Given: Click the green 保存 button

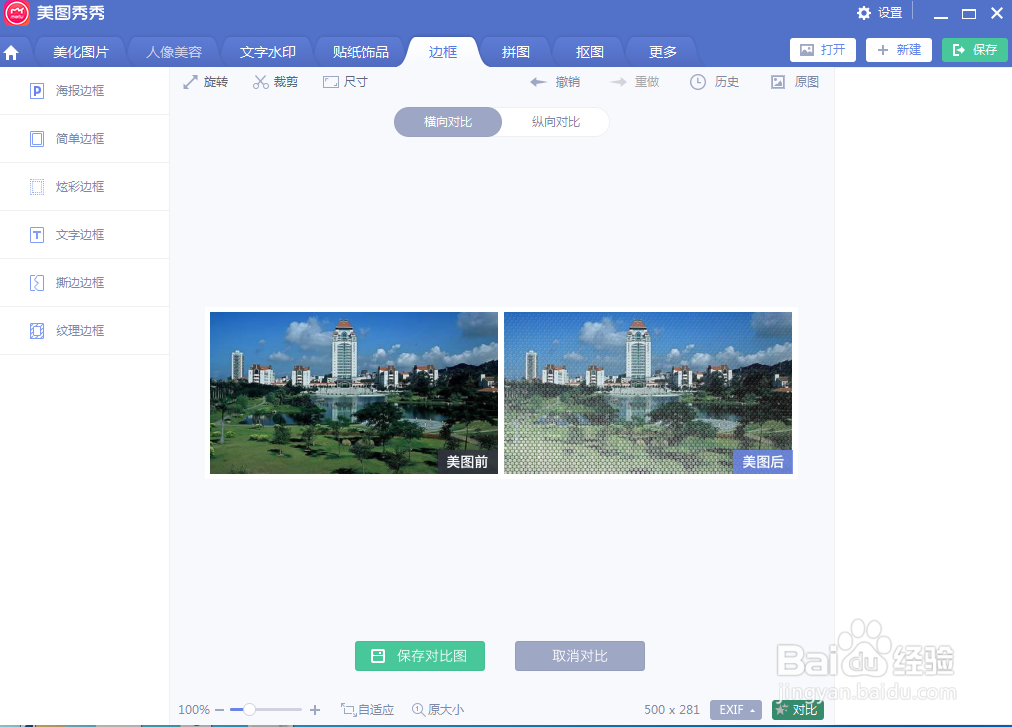Looking at the screenshot, I should (x=975, y=50).
